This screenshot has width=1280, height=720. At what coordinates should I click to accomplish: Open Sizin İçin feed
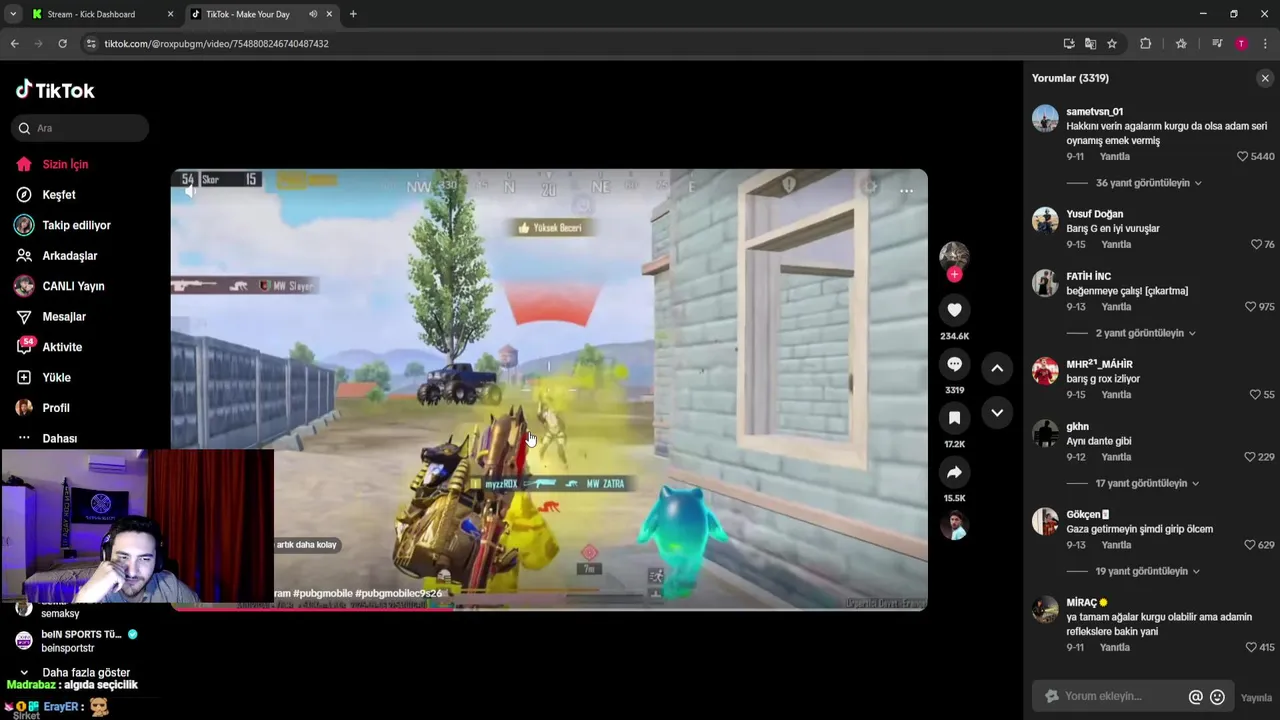tap(65, 164)
